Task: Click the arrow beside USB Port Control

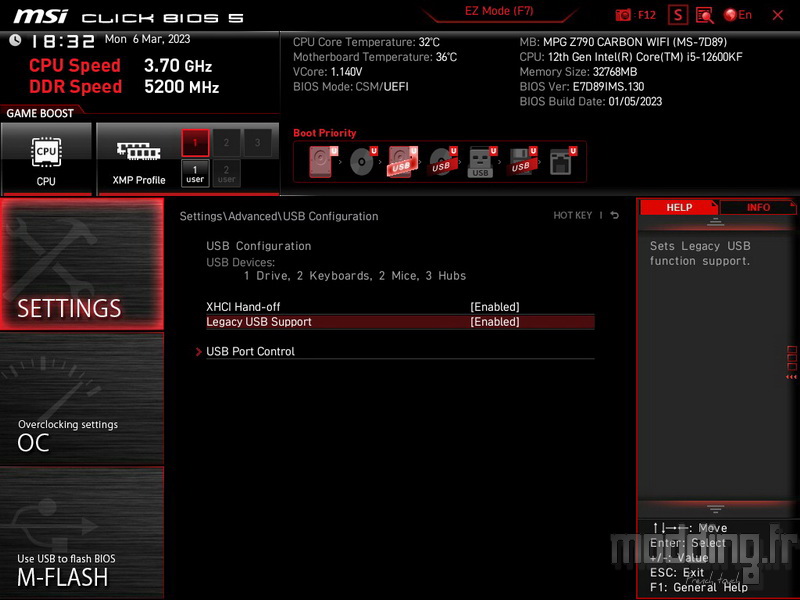Action: pyautogui.click(x=198, y=352)
